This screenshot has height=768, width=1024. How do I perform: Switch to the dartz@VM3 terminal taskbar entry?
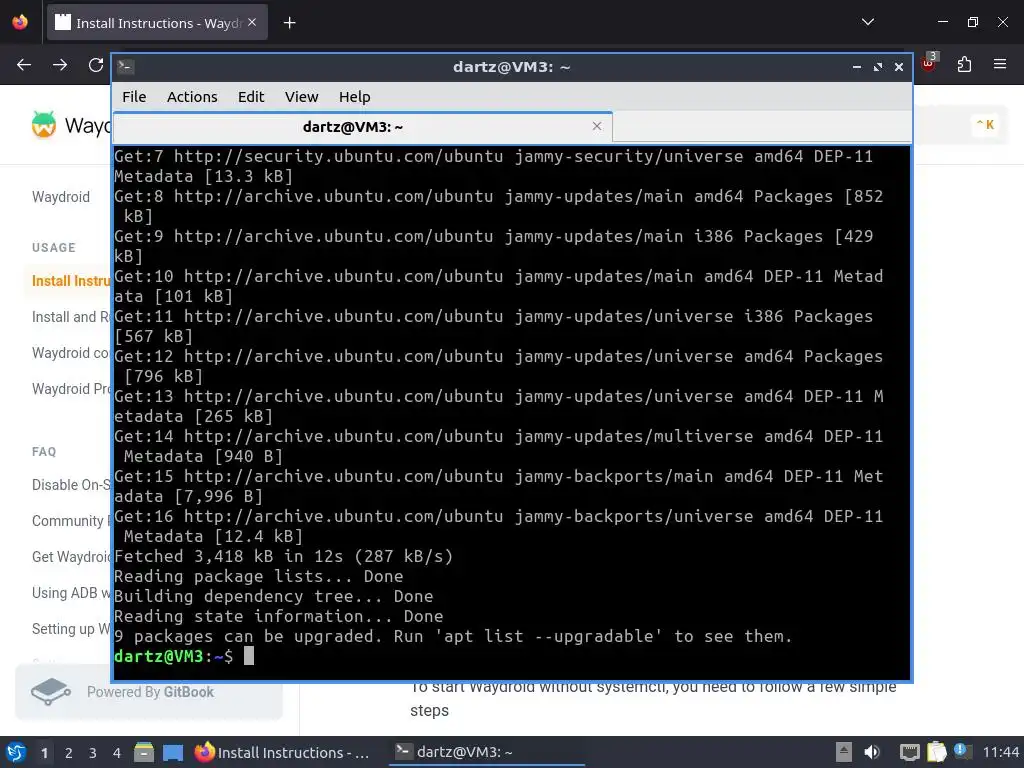[486, 752]
